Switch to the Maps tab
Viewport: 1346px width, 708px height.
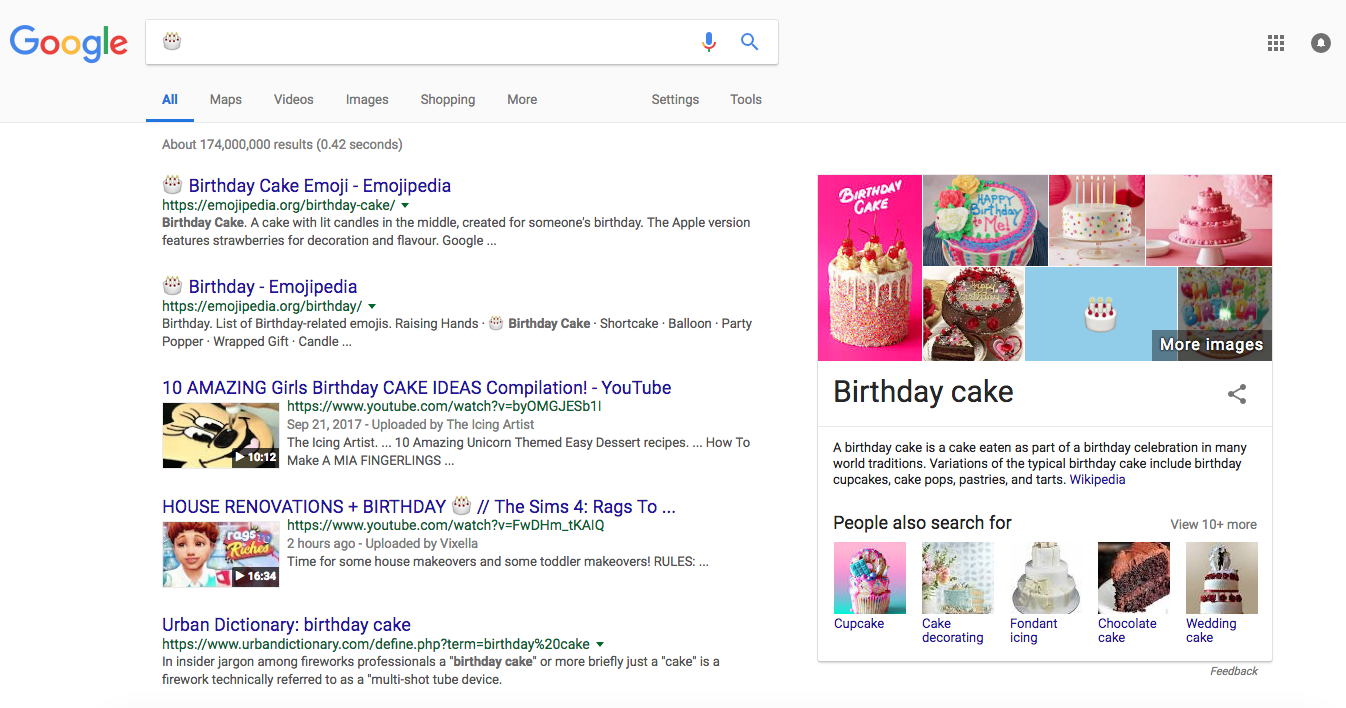tap(226, 100)
